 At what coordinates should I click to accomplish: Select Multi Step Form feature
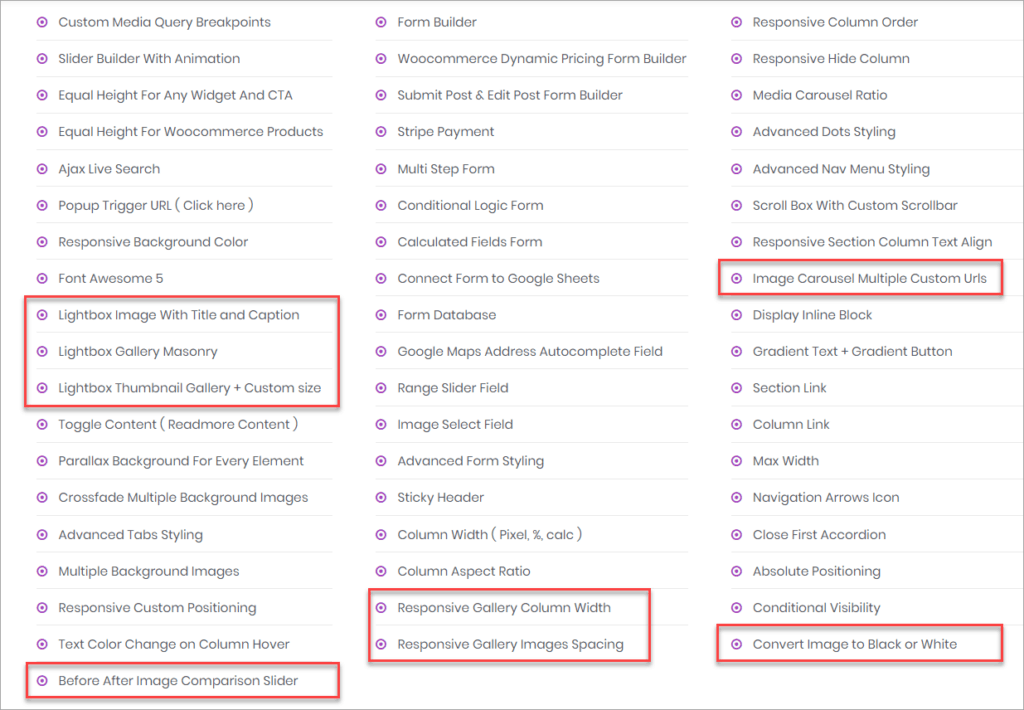click(x=445, y=169)
